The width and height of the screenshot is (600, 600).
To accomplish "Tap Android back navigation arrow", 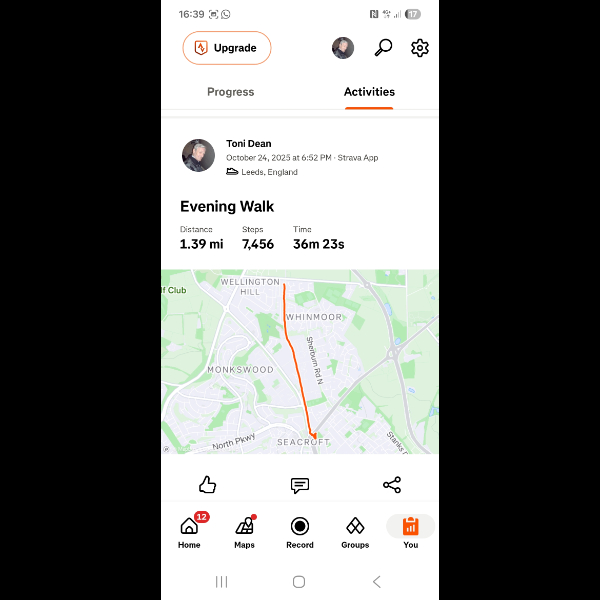I will [377, 582].
